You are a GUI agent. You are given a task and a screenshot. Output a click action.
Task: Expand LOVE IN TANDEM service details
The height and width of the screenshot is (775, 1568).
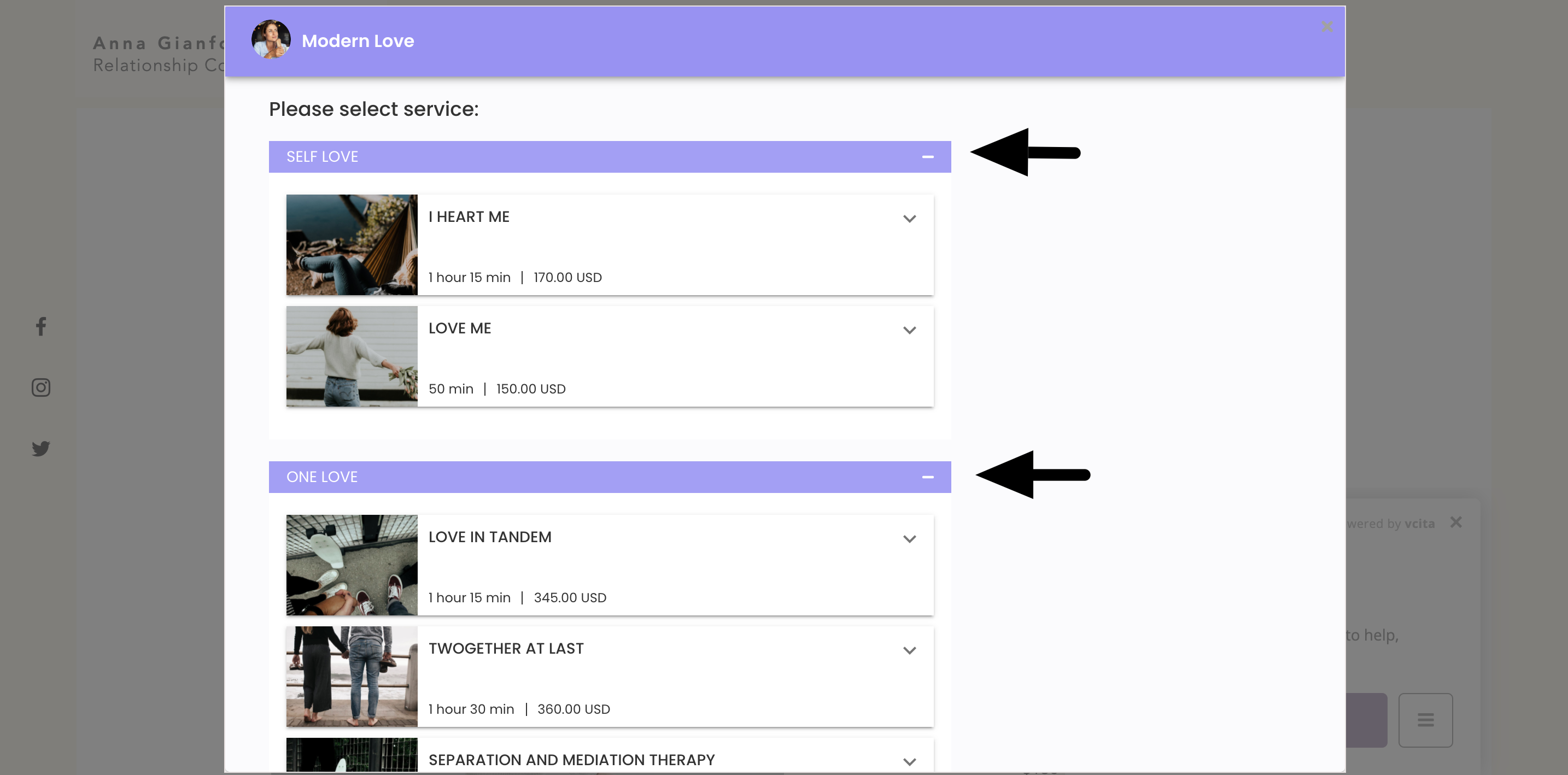tap(909, 538)
